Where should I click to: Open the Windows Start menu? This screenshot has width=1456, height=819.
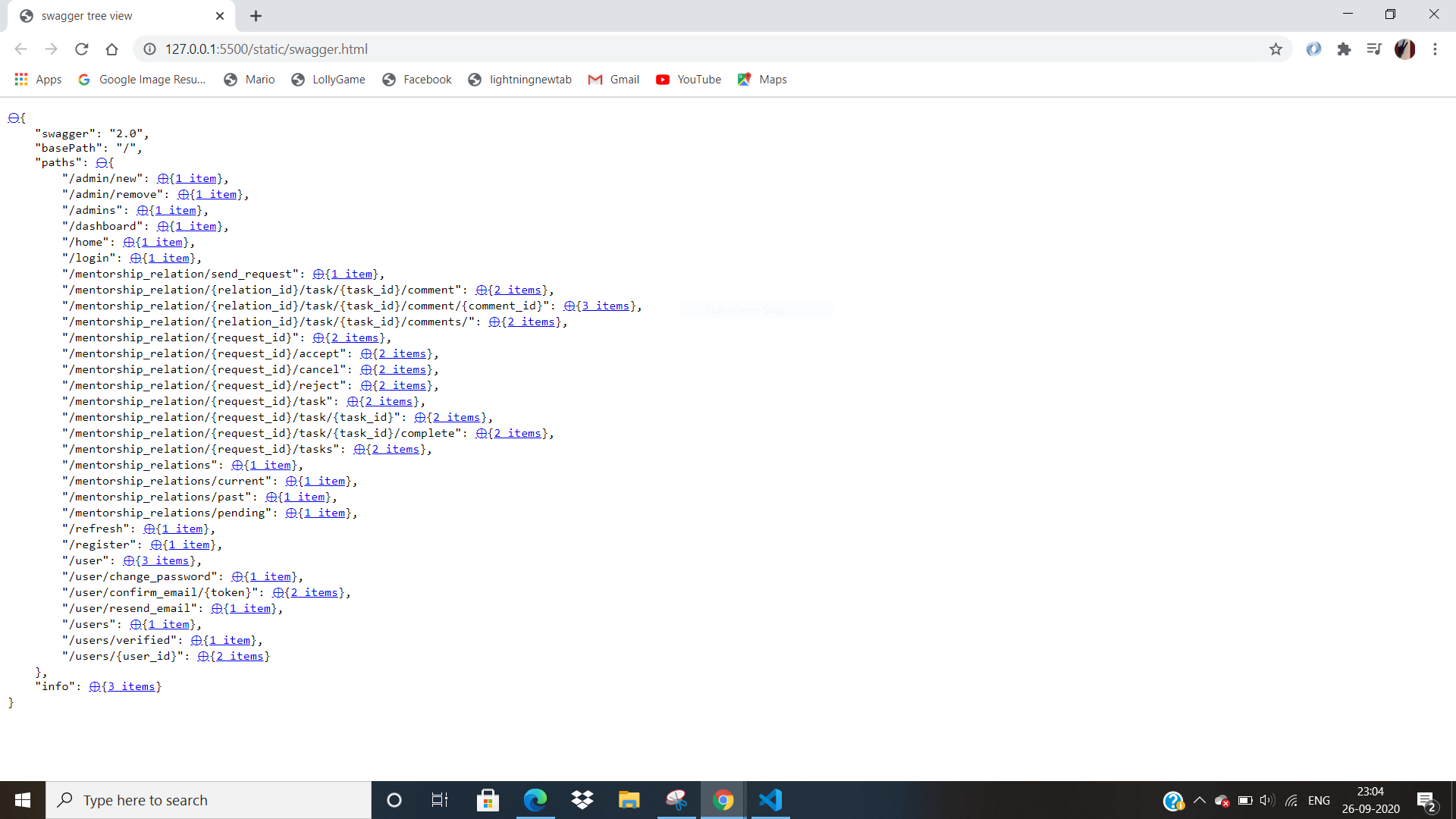[x=23, y=800]
